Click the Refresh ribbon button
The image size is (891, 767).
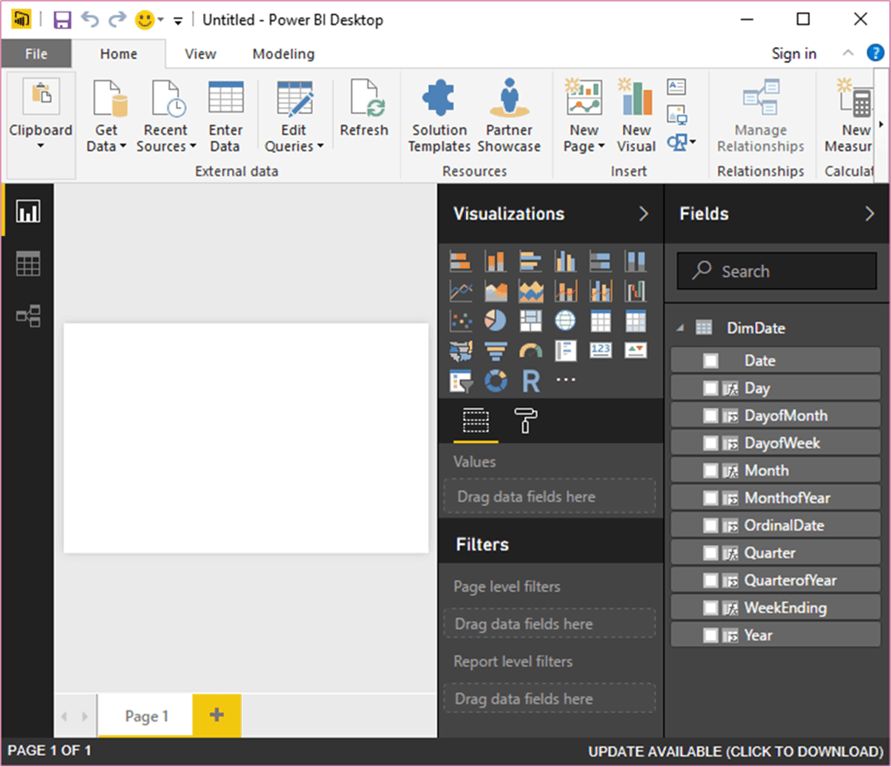tap(364, 108)
